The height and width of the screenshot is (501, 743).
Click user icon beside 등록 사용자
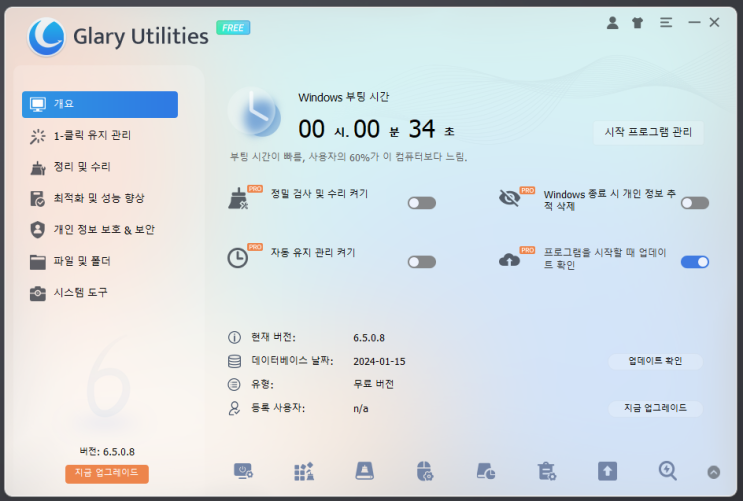[234, 408]
